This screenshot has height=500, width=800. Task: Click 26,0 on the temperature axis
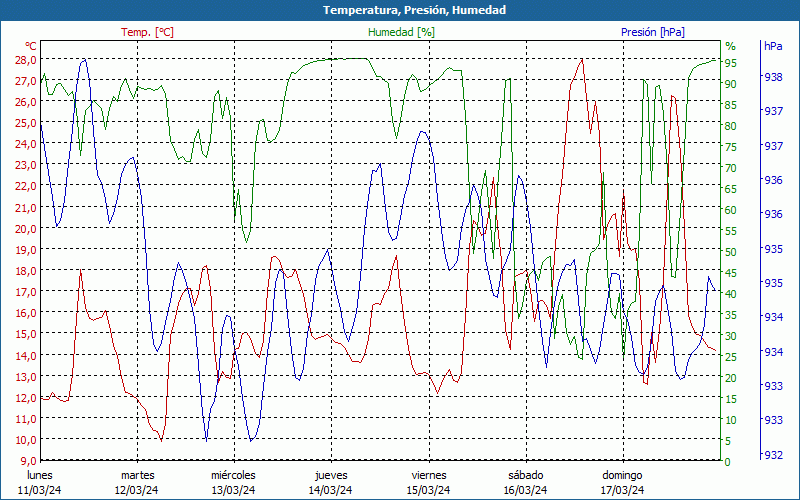point(26,102)
